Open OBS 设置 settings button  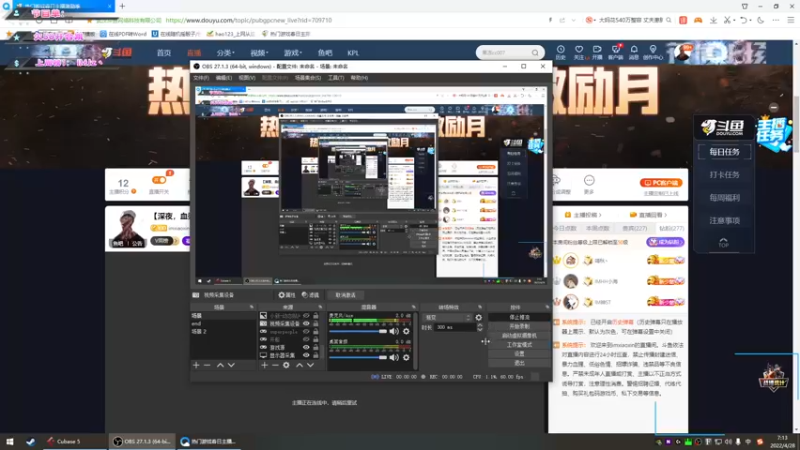(x=519, y=354)
